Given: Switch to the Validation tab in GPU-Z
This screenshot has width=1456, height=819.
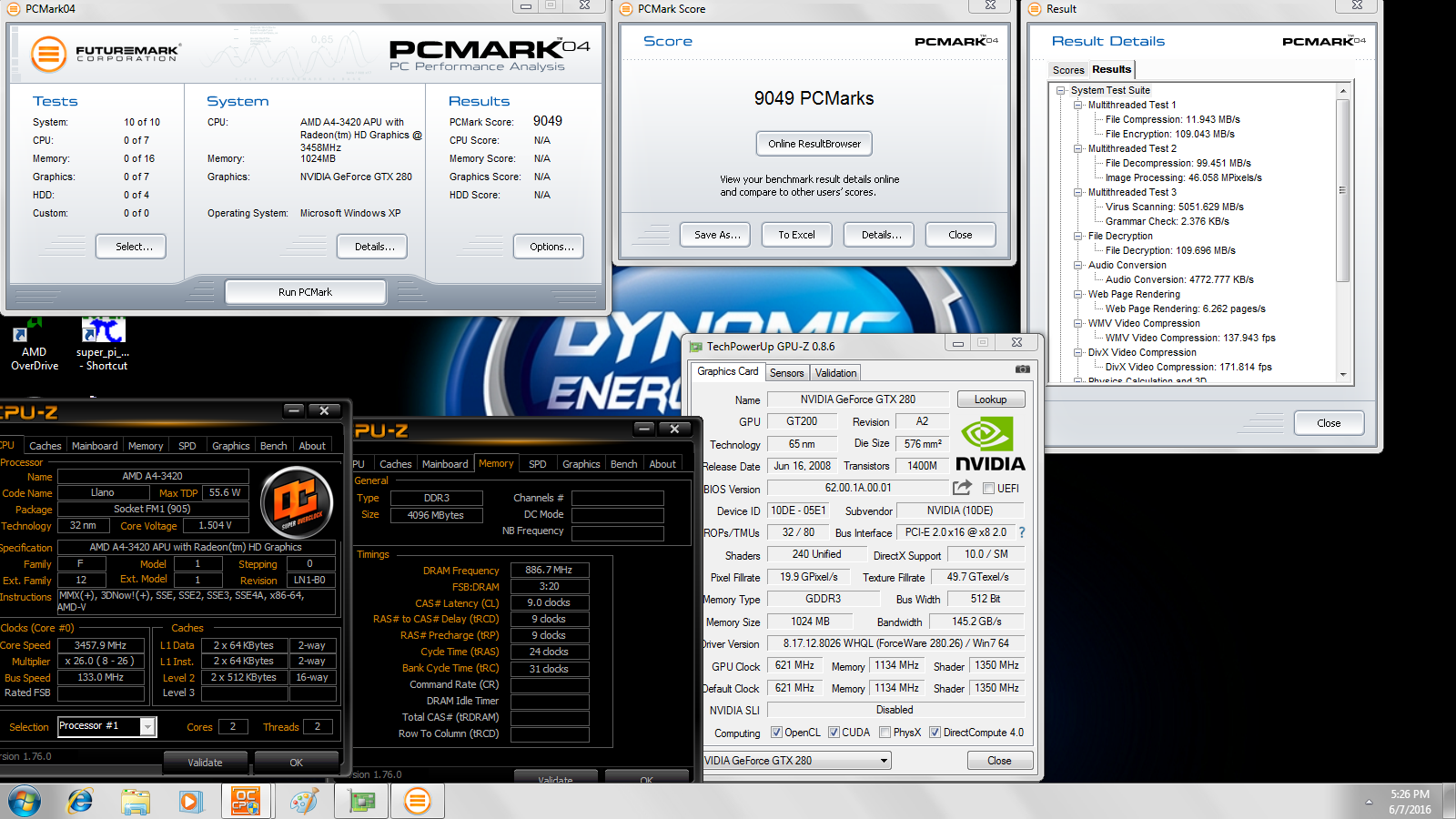Looking at the screenshot, I should point(835,373).
